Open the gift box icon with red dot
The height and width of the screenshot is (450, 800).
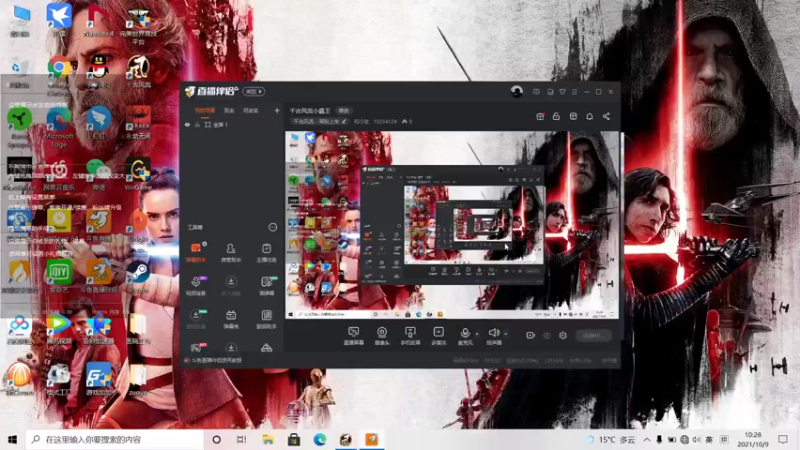(x=540, y=116)
